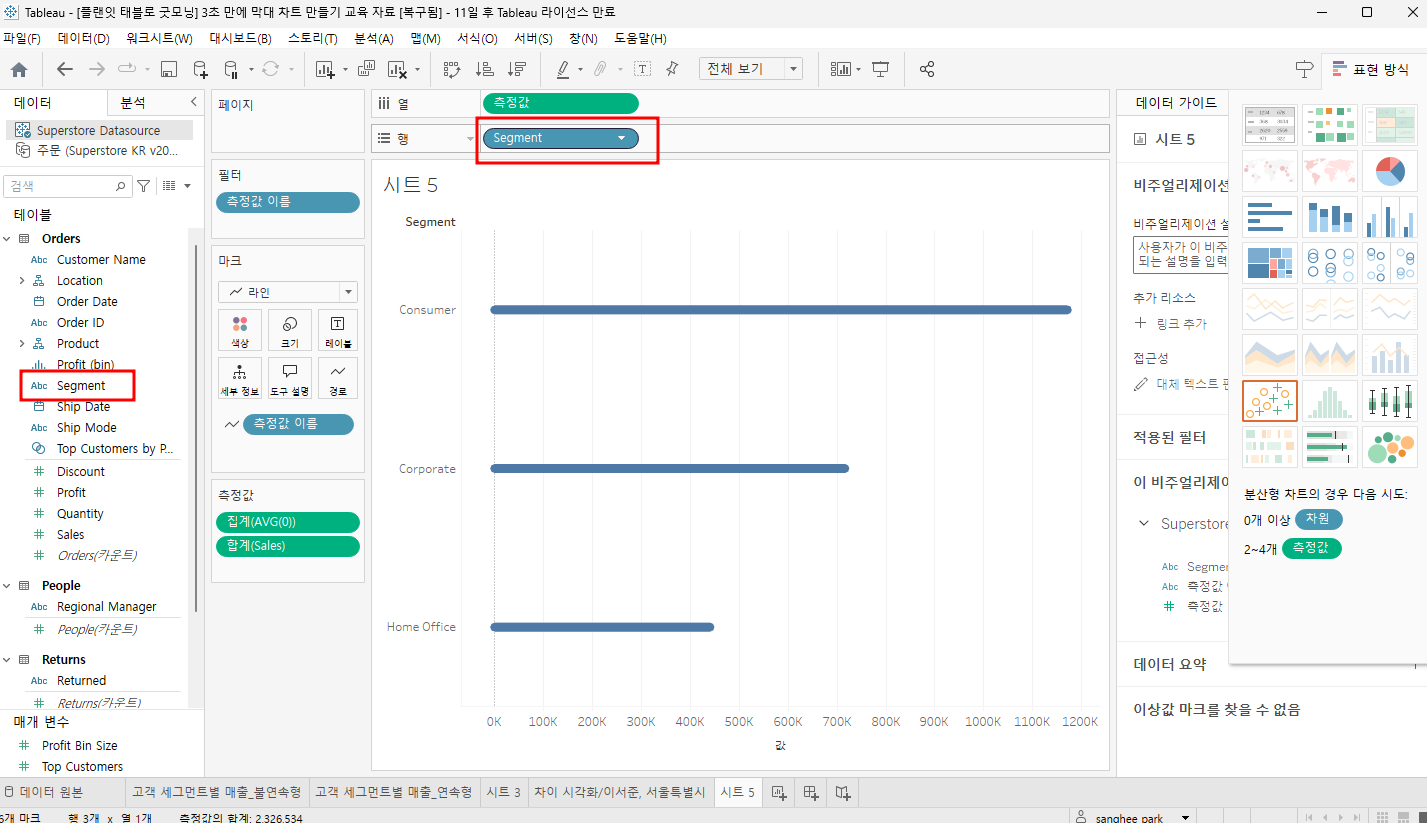Open the 서식(O) menu
Image resolution: width=1427 pixels, height=823 pixels.
coord(477,38)
